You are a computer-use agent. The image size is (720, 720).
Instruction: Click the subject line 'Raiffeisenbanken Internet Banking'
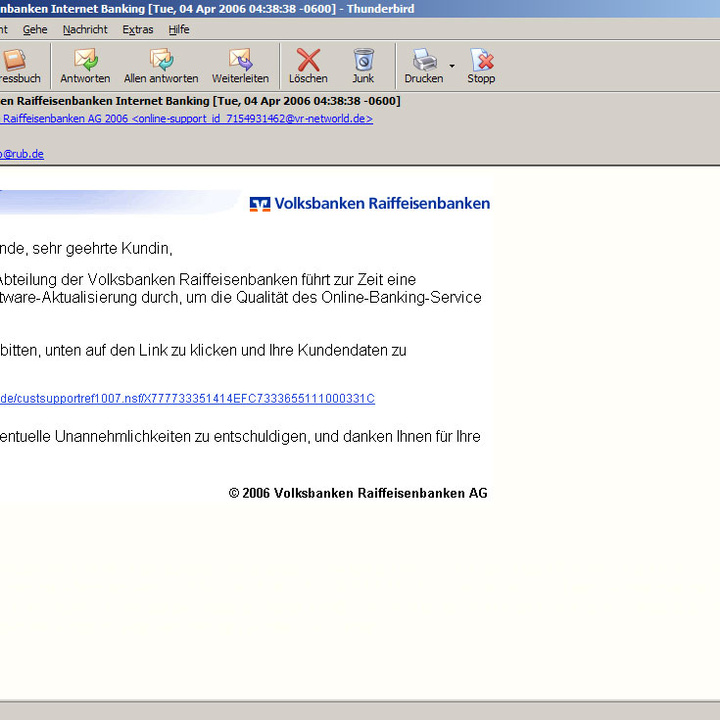coord(113,101)
